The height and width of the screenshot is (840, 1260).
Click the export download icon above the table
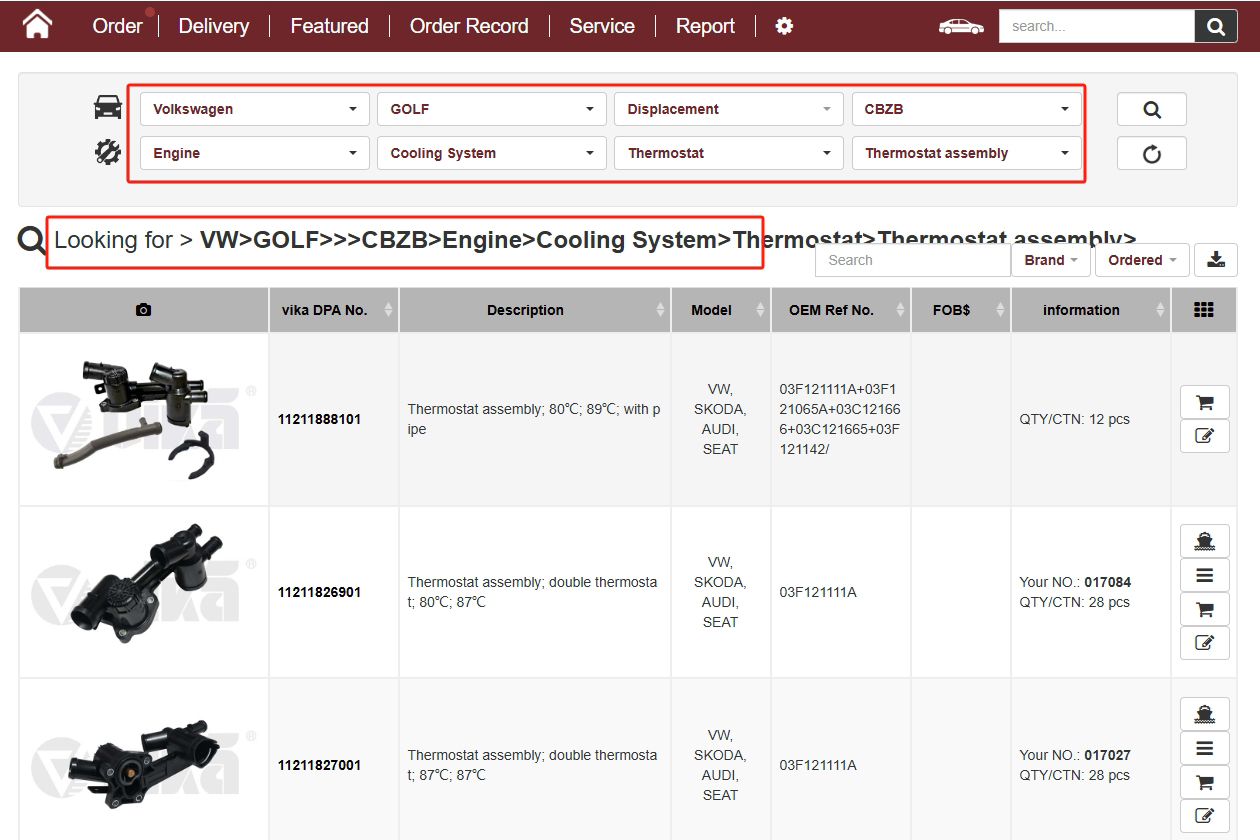tap(1216, 259)
